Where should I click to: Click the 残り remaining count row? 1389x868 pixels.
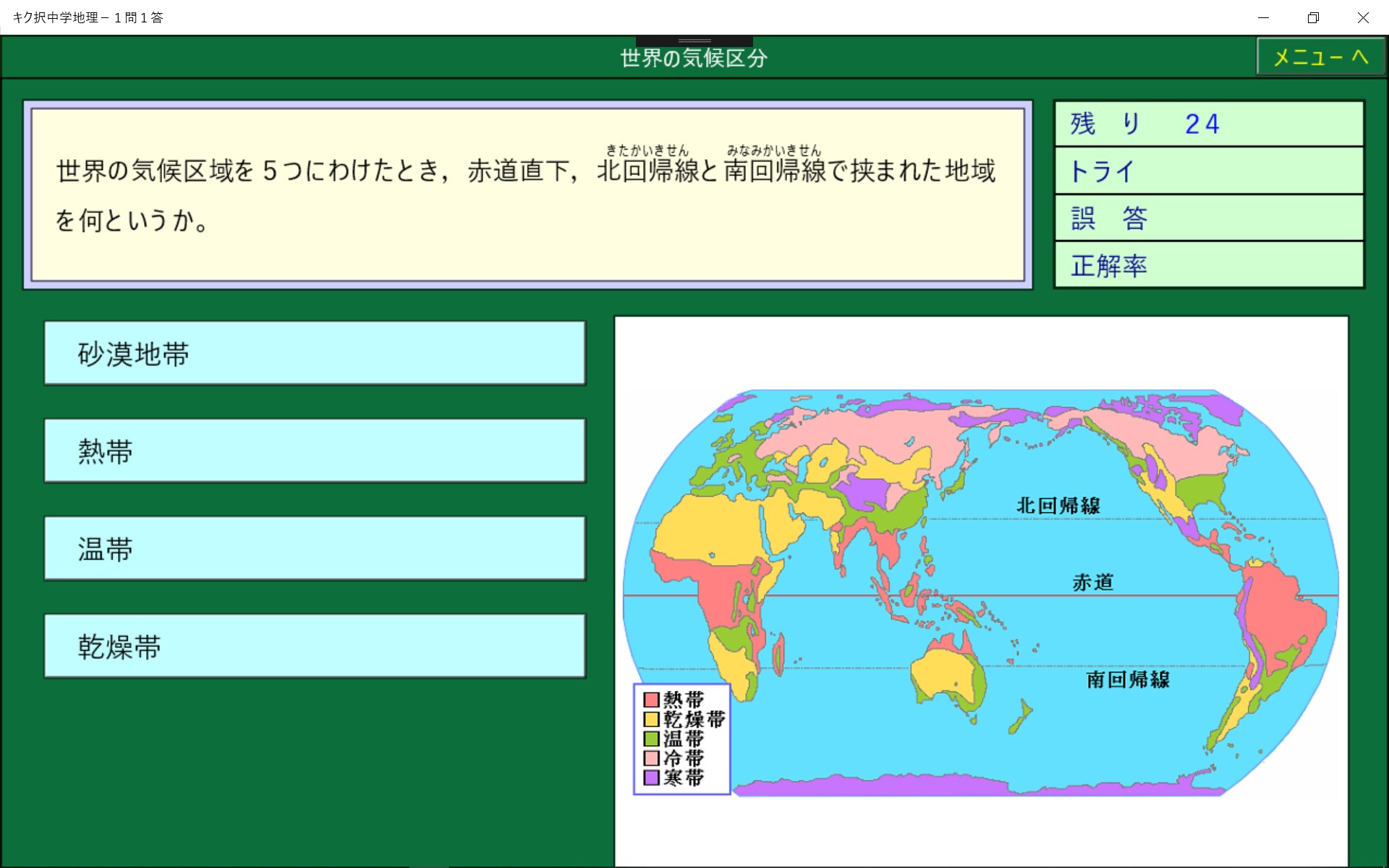(1208, 124)
